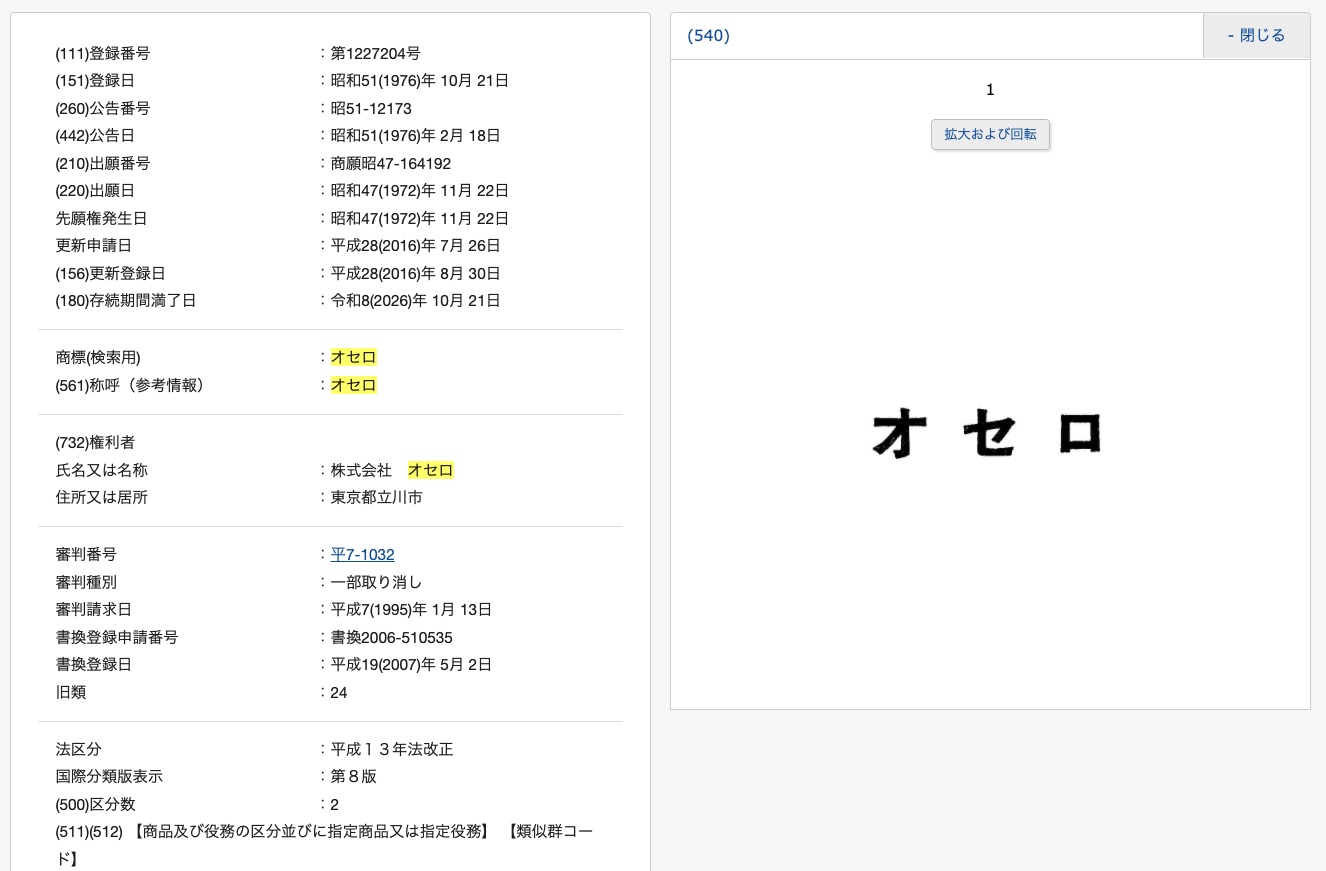
Task: Click highlighted オセロ in (561)称呼 row
Action: tap(354, 385)
